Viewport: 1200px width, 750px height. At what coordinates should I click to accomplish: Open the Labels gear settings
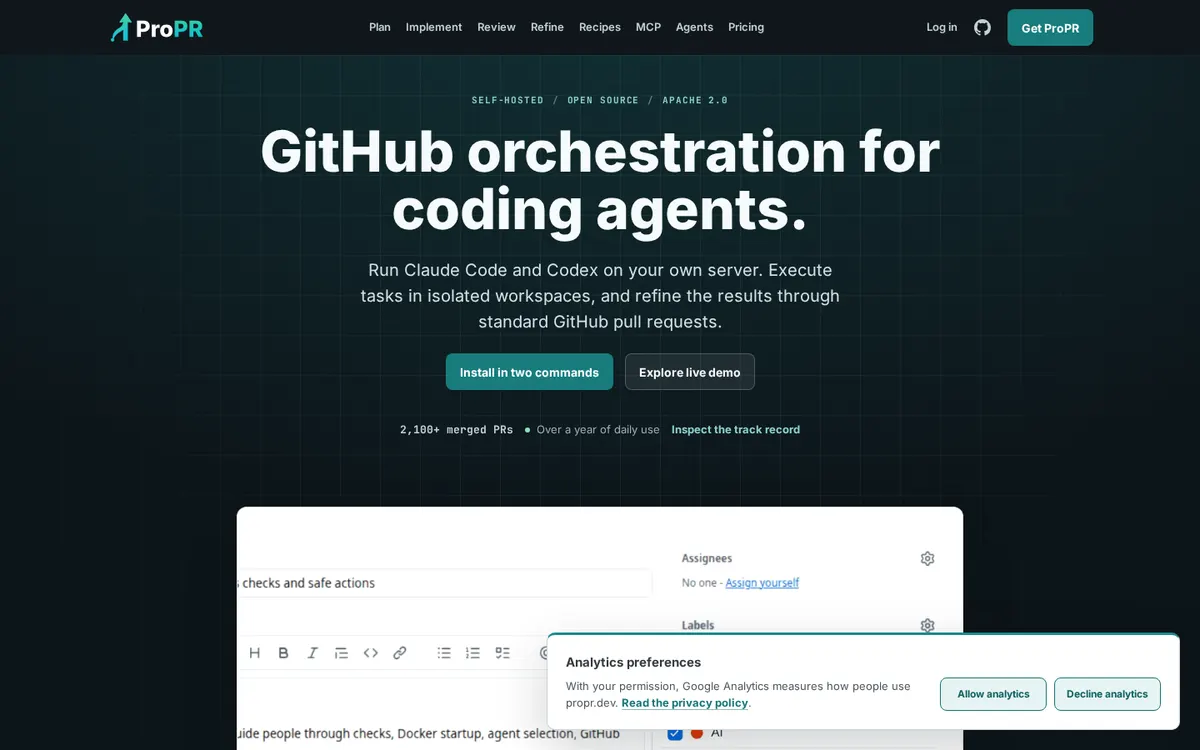(x=927, y=626)
